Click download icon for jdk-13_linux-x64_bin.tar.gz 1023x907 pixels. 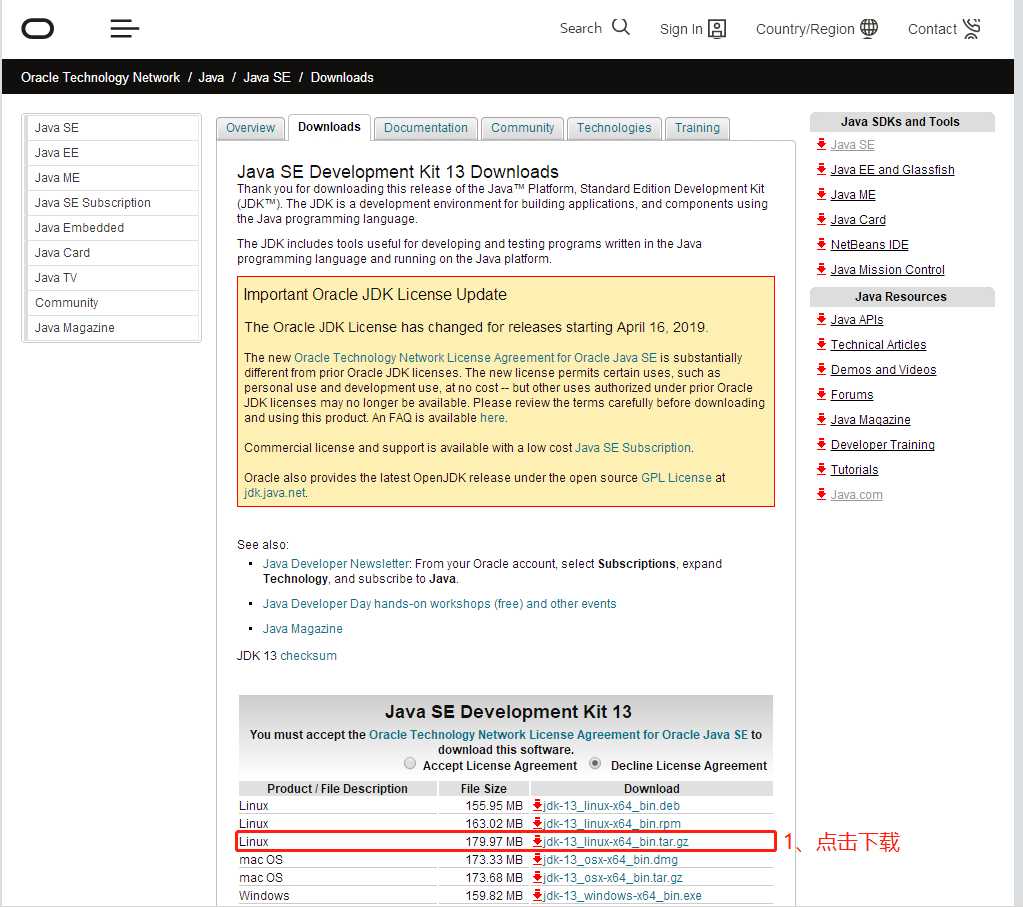pyautogui.click(x=538, y=842)
